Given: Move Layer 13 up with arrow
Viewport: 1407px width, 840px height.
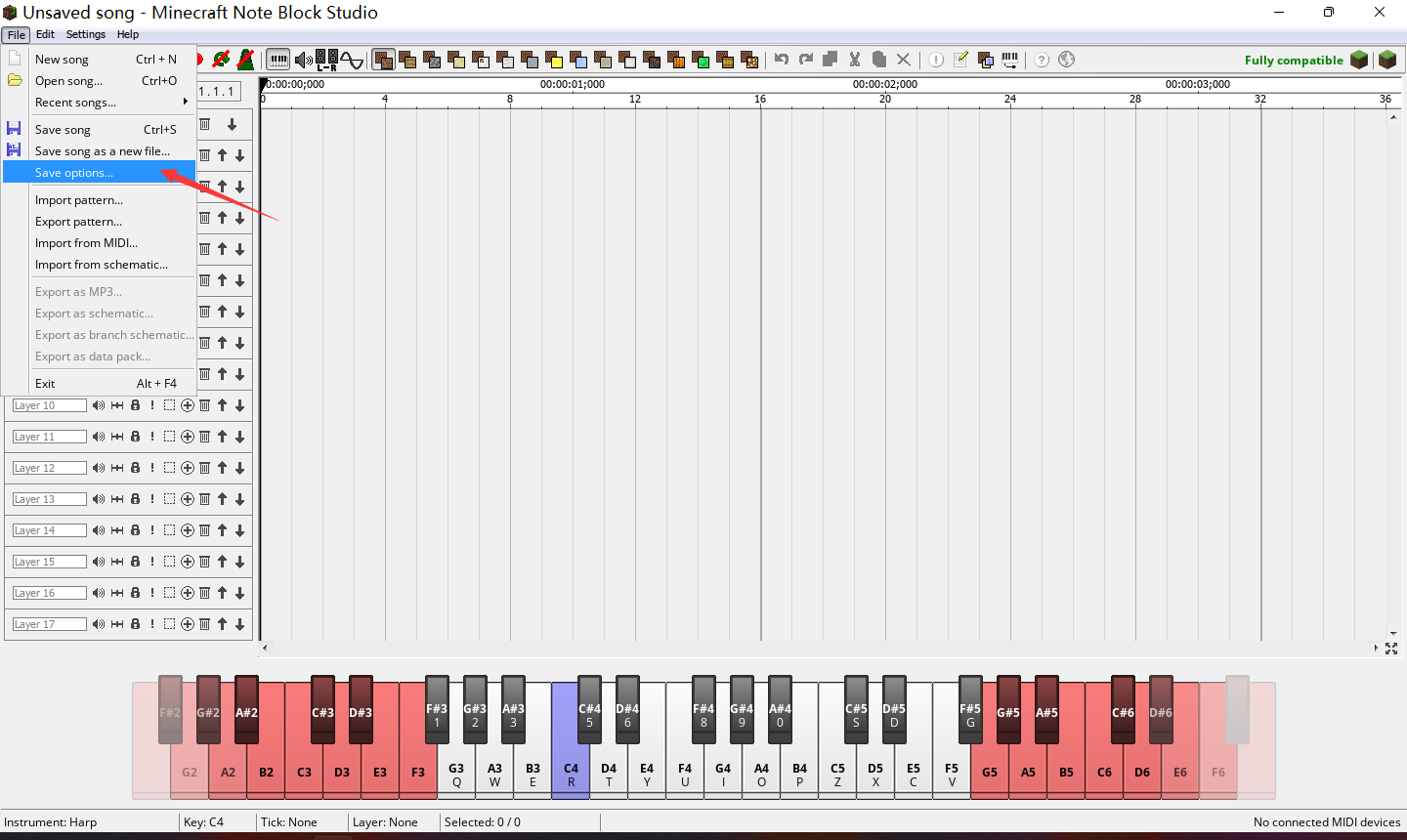Looking at the screenshot, I should tap(223, 499).
